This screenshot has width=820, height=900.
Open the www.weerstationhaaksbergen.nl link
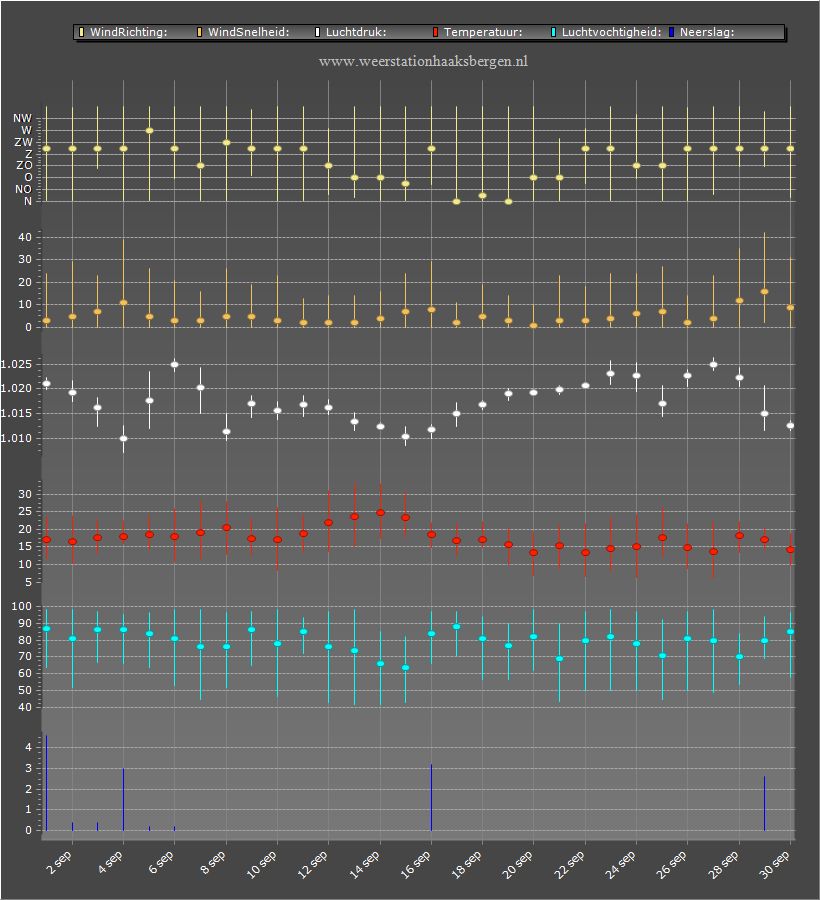click(x=423, y=61)
